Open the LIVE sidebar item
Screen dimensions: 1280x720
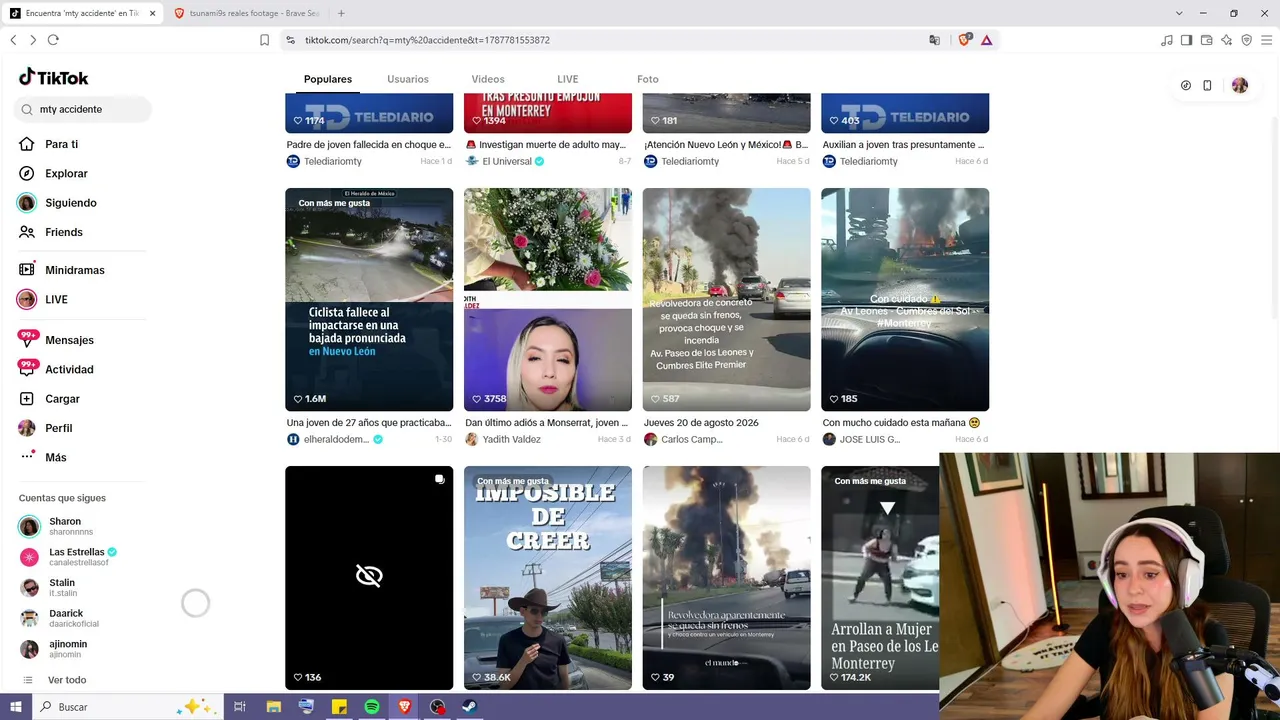point(56,299)
